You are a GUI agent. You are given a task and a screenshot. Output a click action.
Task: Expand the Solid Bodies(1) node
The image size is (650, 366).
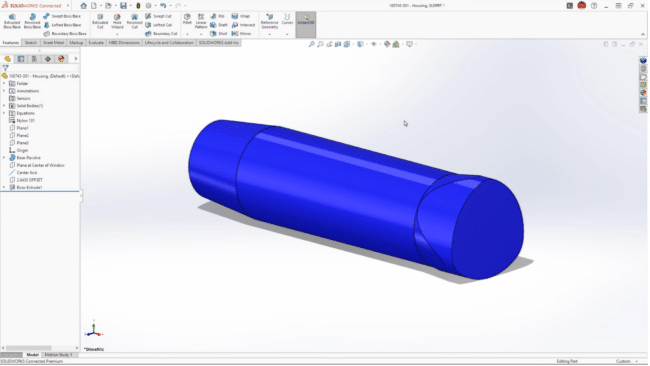4,106
